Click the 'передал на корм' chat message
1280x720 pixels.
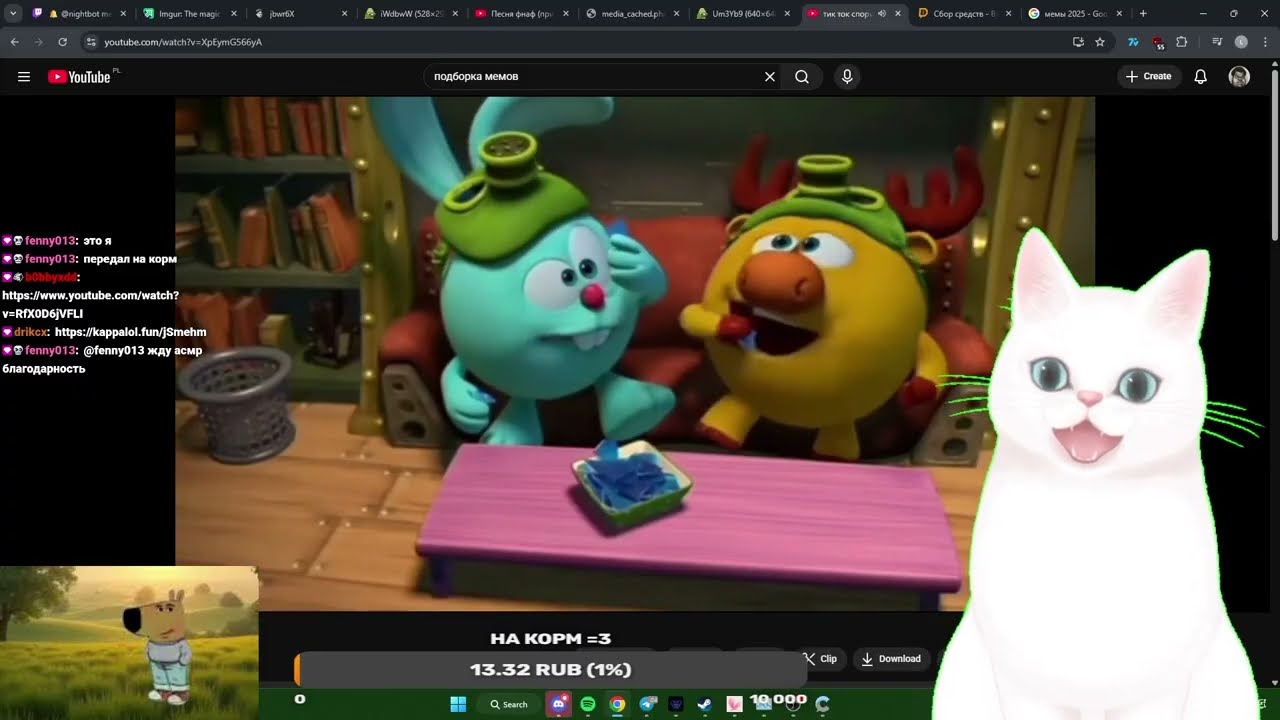pyautogui.click(x=130, y=259)
